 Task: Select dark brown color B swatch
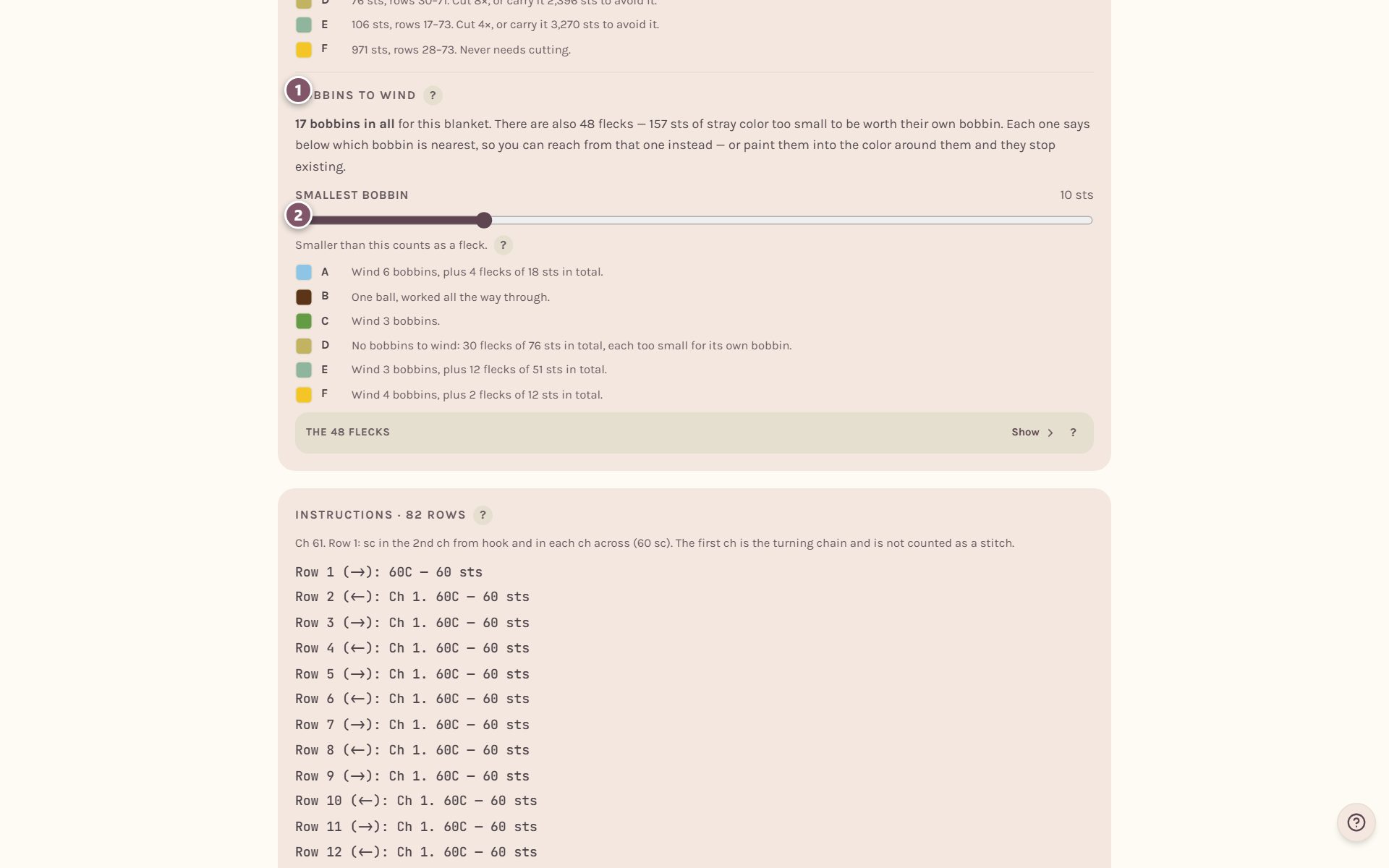coord(304,297)
